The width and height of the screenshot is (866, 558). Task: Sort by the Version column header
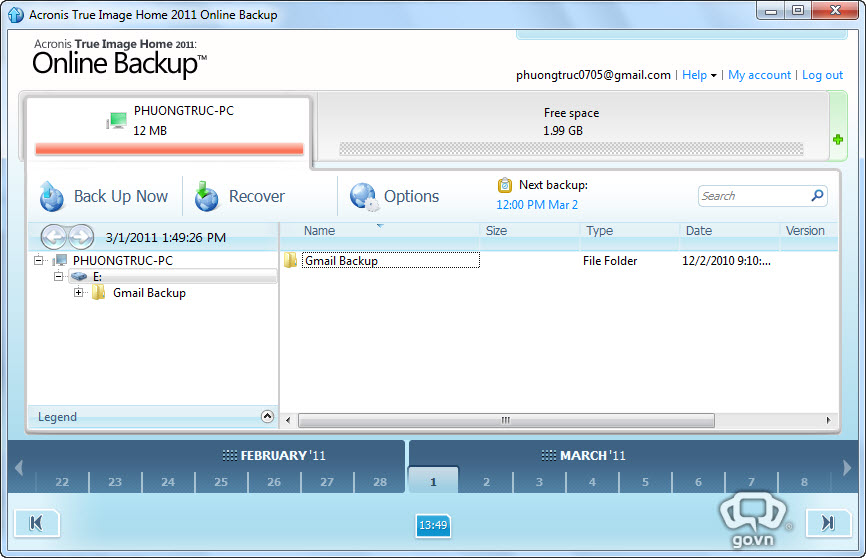[805, 230]
